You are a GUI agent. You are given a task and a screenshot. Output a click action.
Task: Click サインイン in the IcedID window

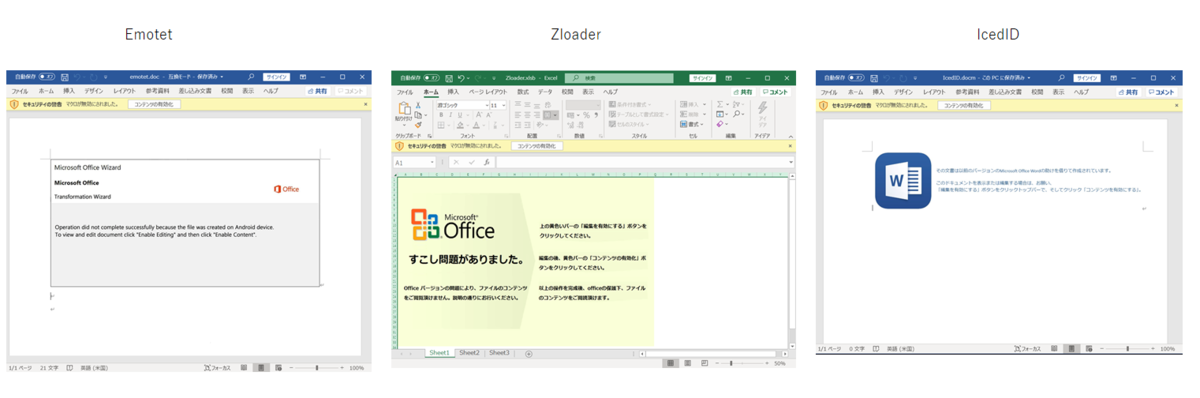point(1087,77)
